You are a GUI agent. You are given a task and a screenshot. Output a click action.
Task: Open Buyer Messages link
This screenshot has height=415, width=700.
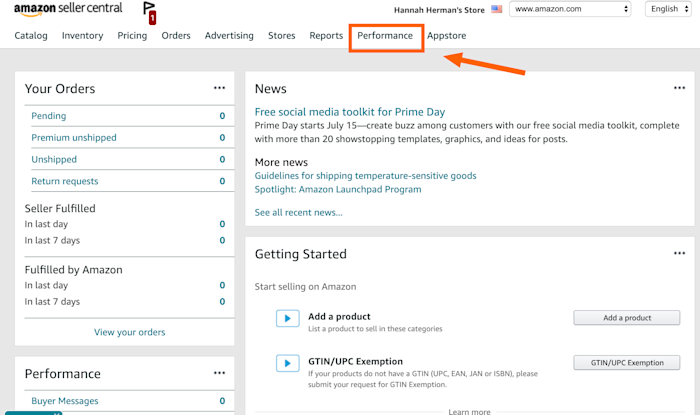tap(65, 401)
